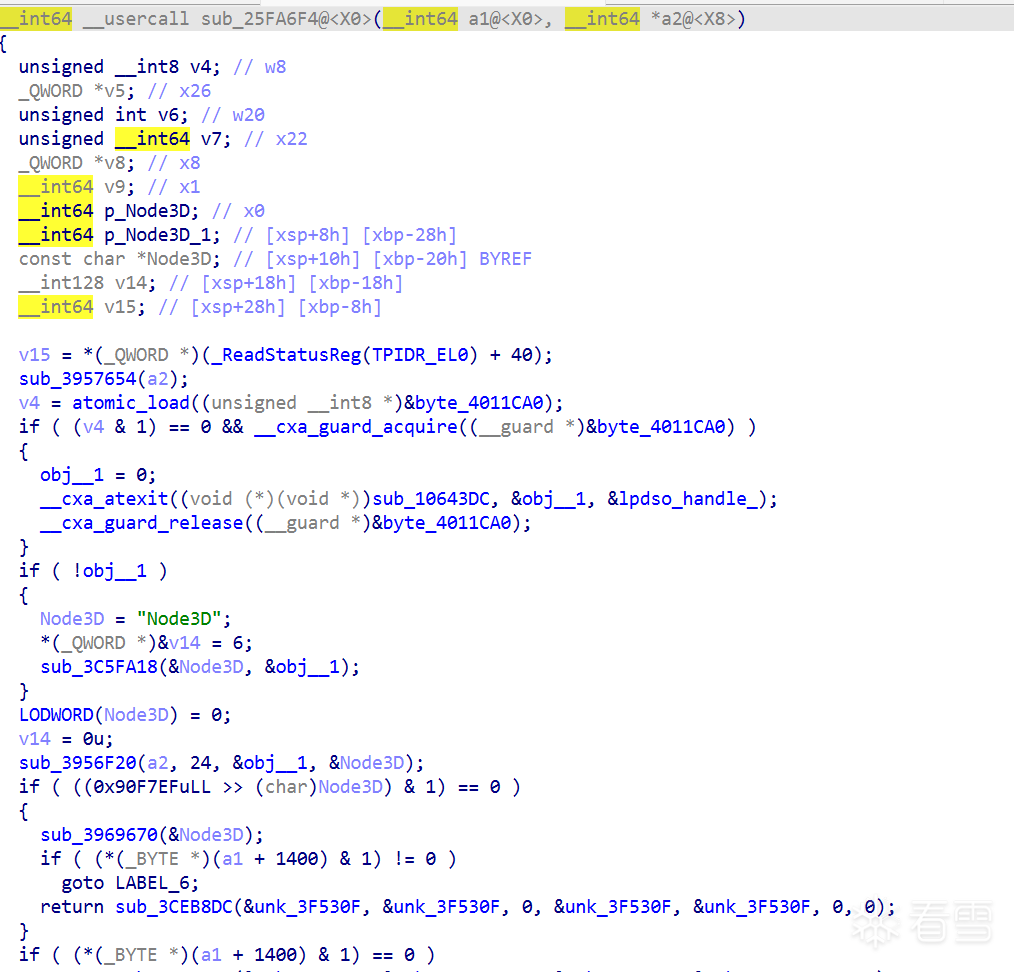Click the // w20 register comment
This screenshot has height=972, width=1014.
coord(233,114)
